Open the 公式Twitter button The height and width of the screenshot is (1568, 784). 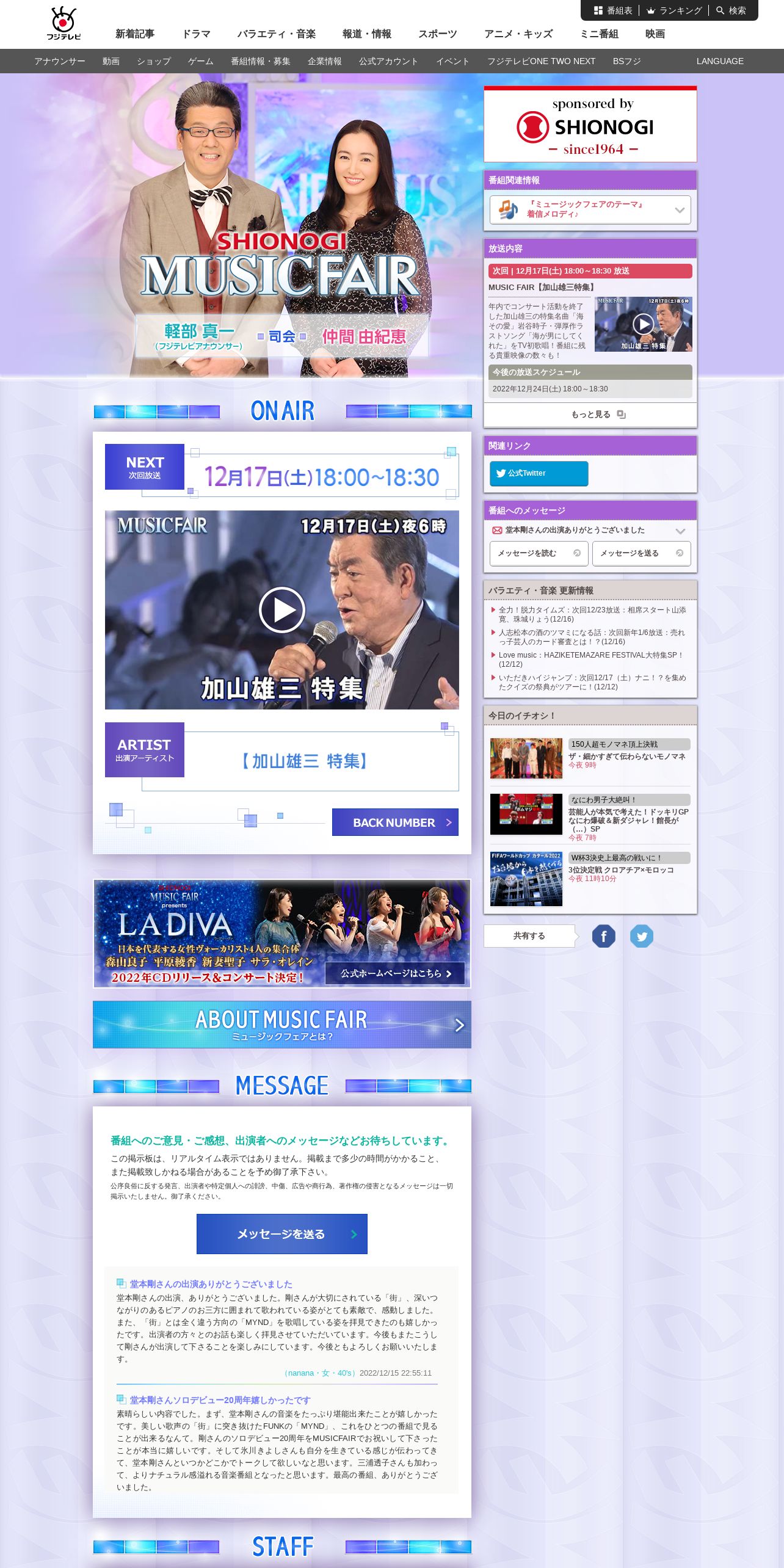click(539, 473)
